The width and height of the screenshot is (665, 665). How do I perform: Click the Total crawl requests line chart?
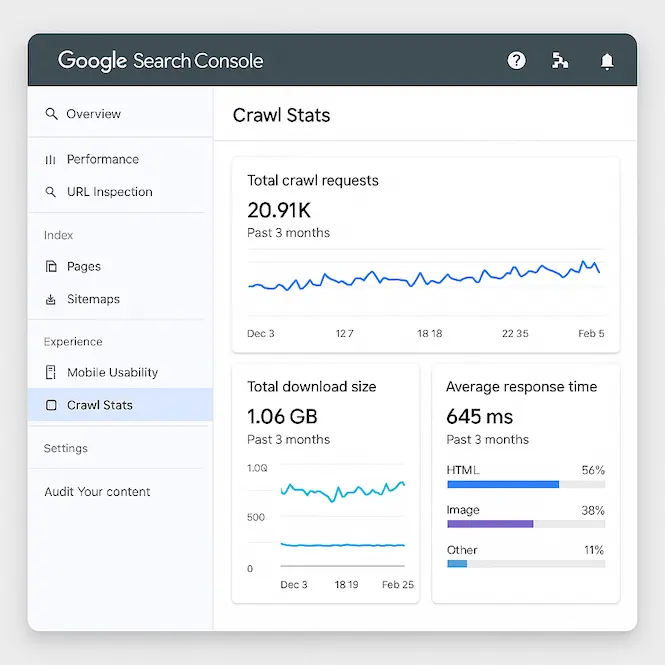(x=425, y=278)
